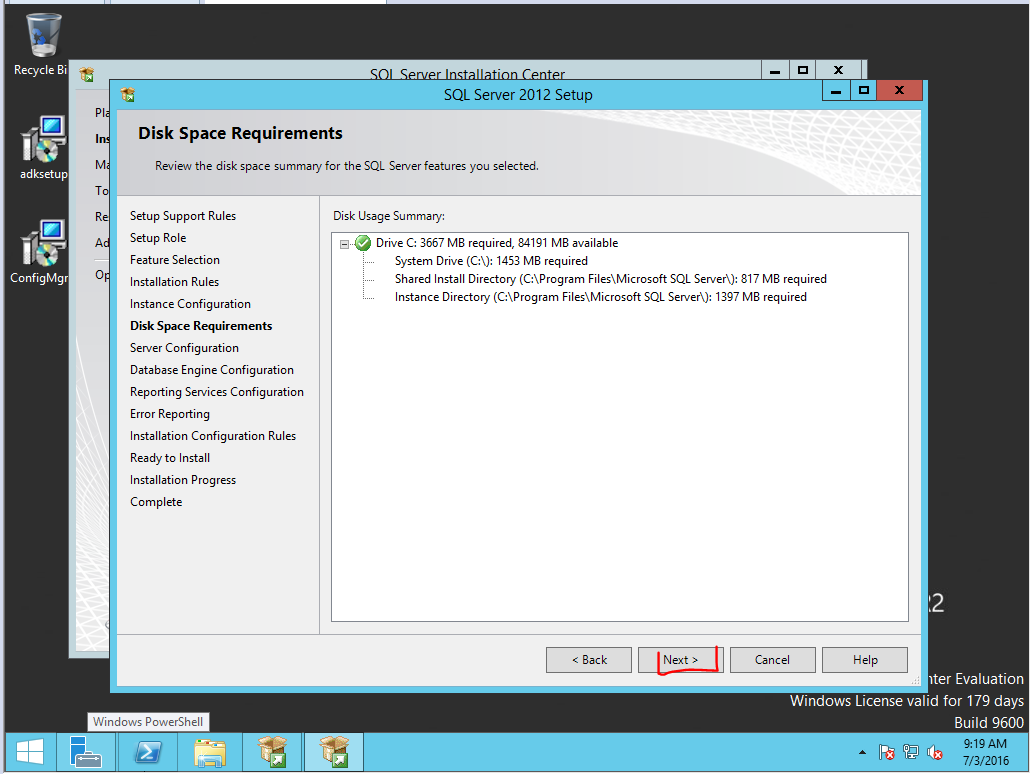Click the network status tray icon
This screenshot has height=774, width=1031.
pos(911,752)
